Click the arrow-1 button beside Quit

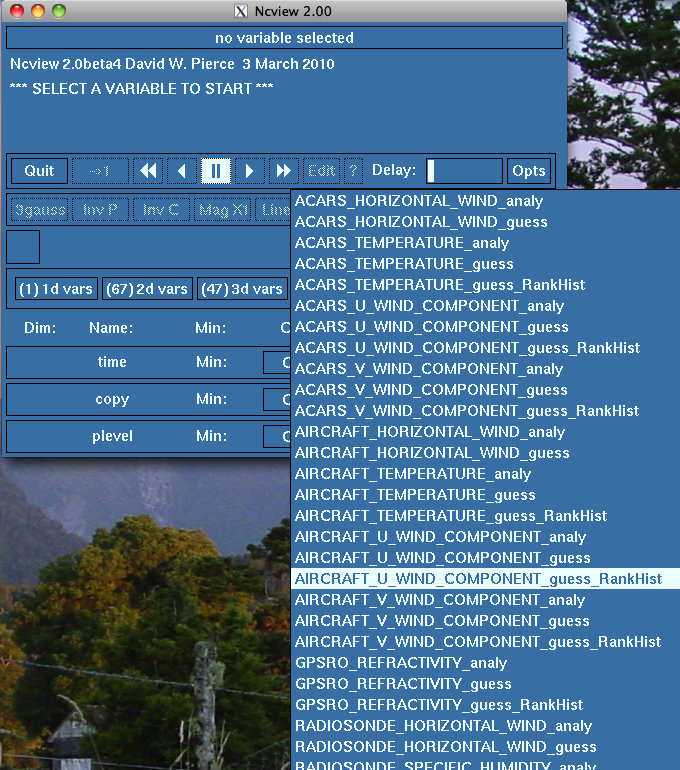(100, 171)
